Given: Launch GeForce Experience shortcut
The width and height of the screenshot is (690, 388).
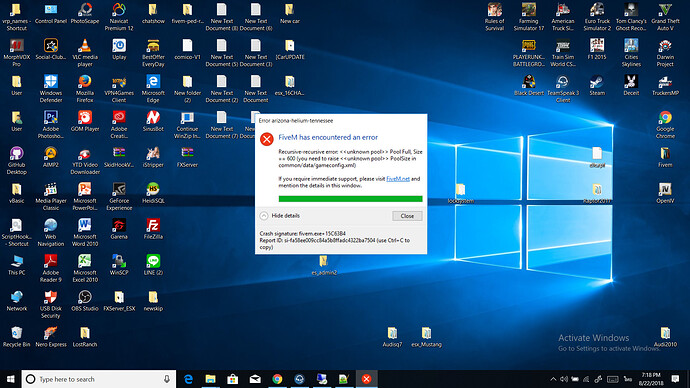Looking at the screenshot, I should coord(119,197).
